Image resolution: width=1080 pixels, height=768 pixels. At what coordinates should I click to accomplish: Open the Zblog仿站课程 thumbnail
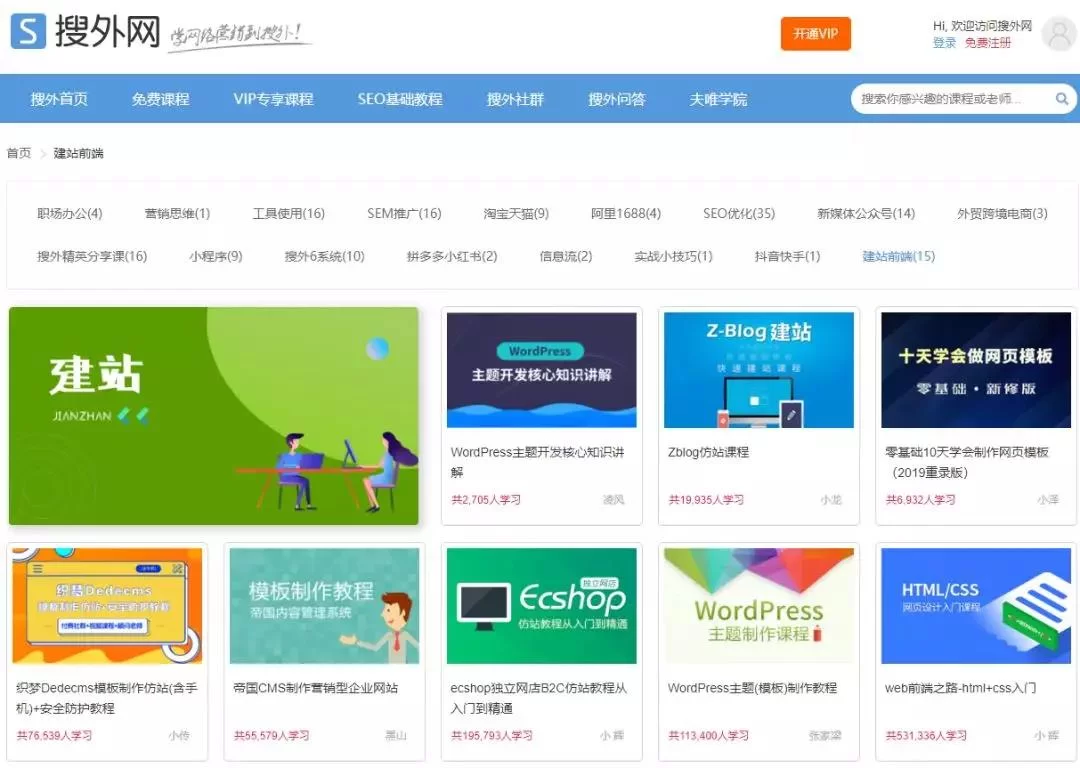[x=757, y=372]
